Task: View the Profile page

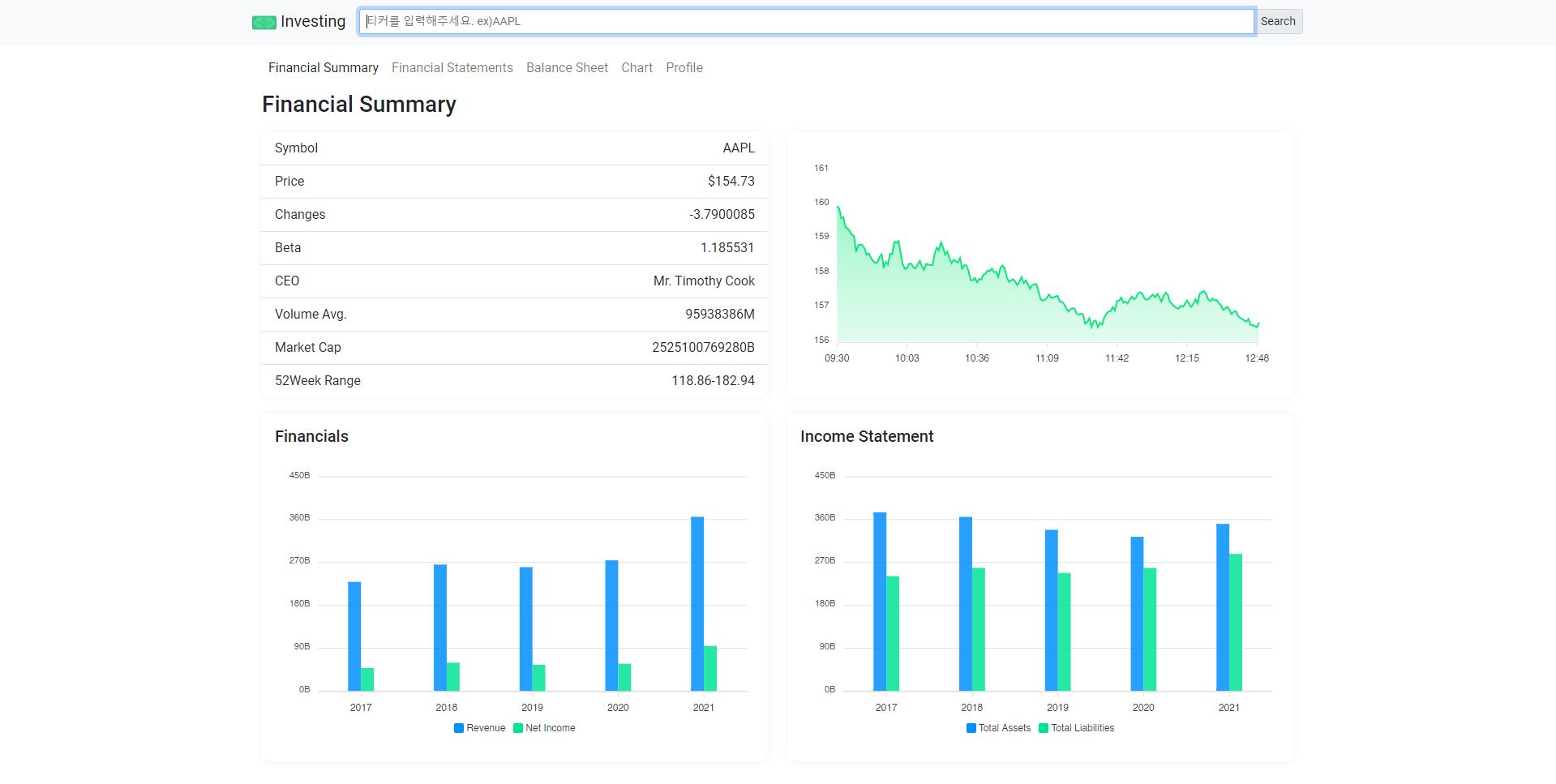Action: 684,67
